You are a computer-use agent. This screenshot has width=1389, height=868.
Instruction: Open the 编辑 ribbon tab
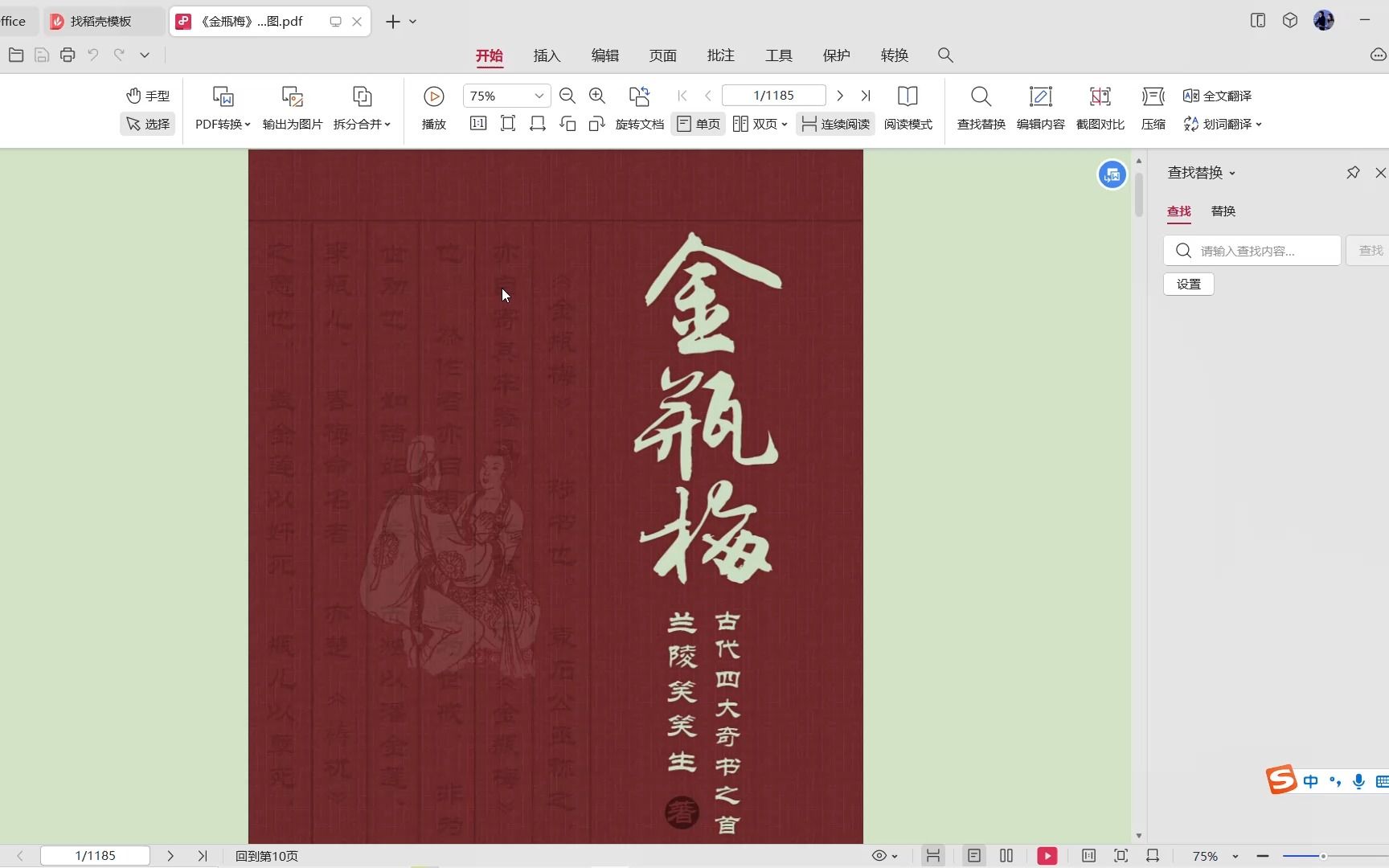click(x=604, y=55)
